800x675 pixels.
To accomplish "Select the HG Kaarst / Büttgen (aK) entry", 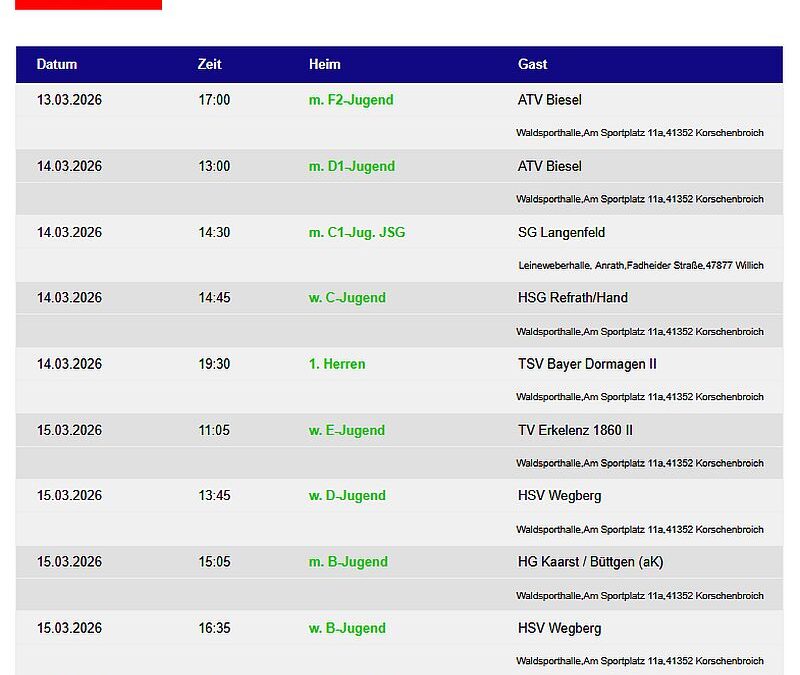I will click(x=590, y=562).
